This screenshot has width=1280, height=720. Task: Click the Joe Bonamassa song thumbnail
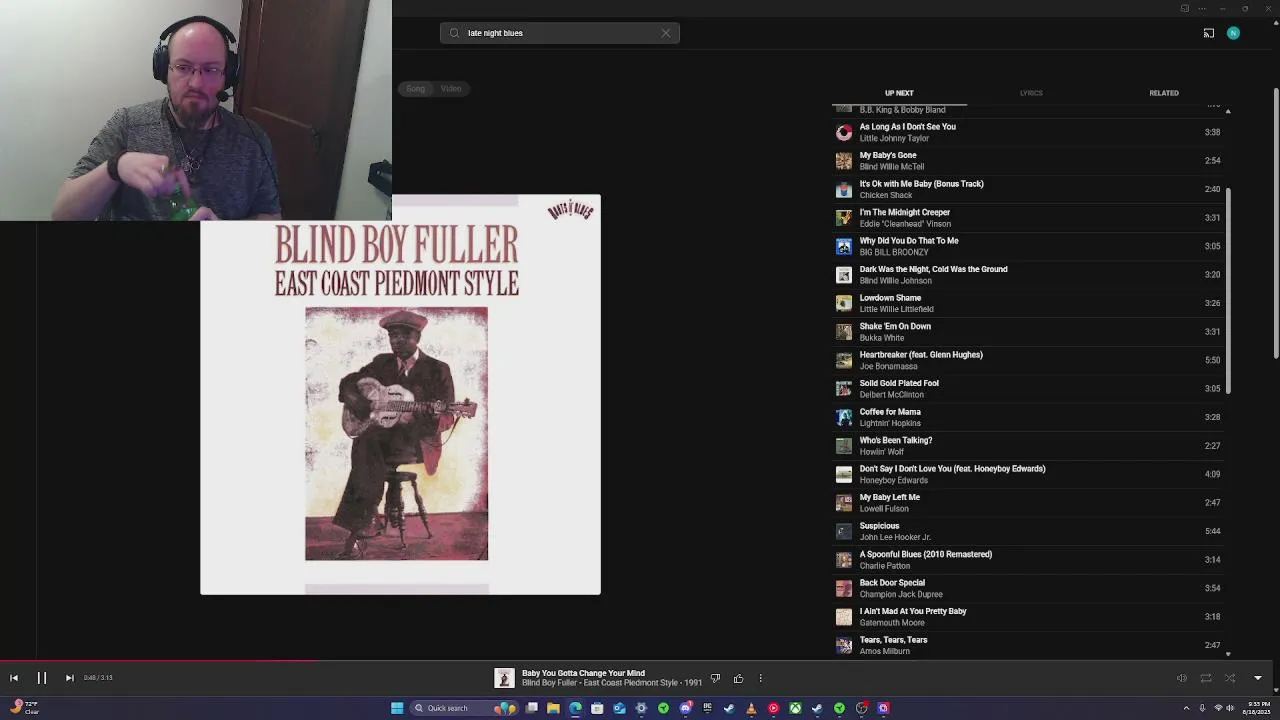click(844, 360)
